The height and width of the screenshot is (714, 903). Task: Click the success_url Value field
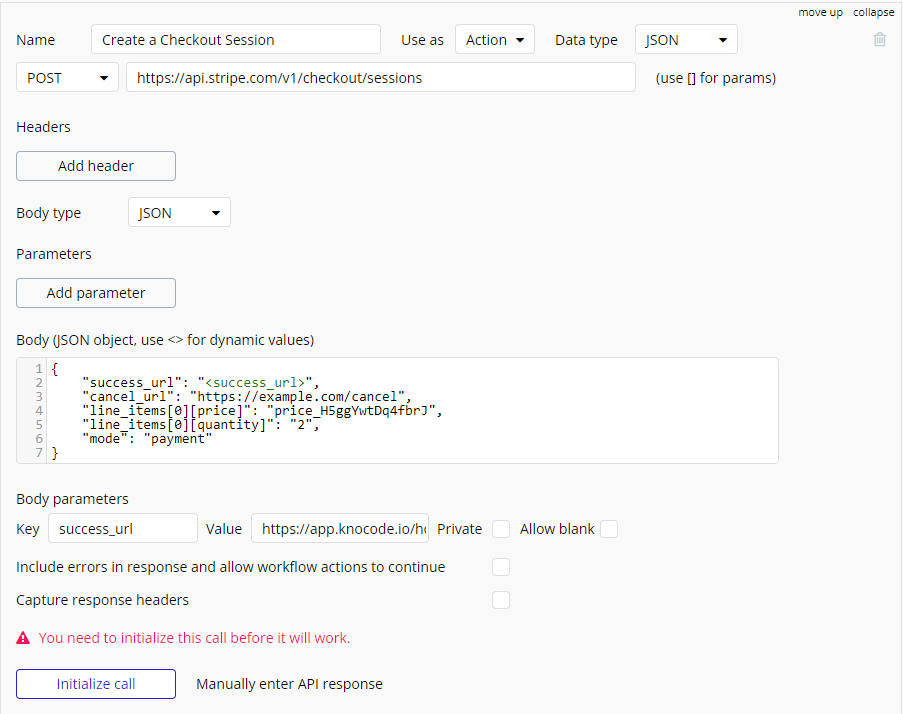click(340, 528)
